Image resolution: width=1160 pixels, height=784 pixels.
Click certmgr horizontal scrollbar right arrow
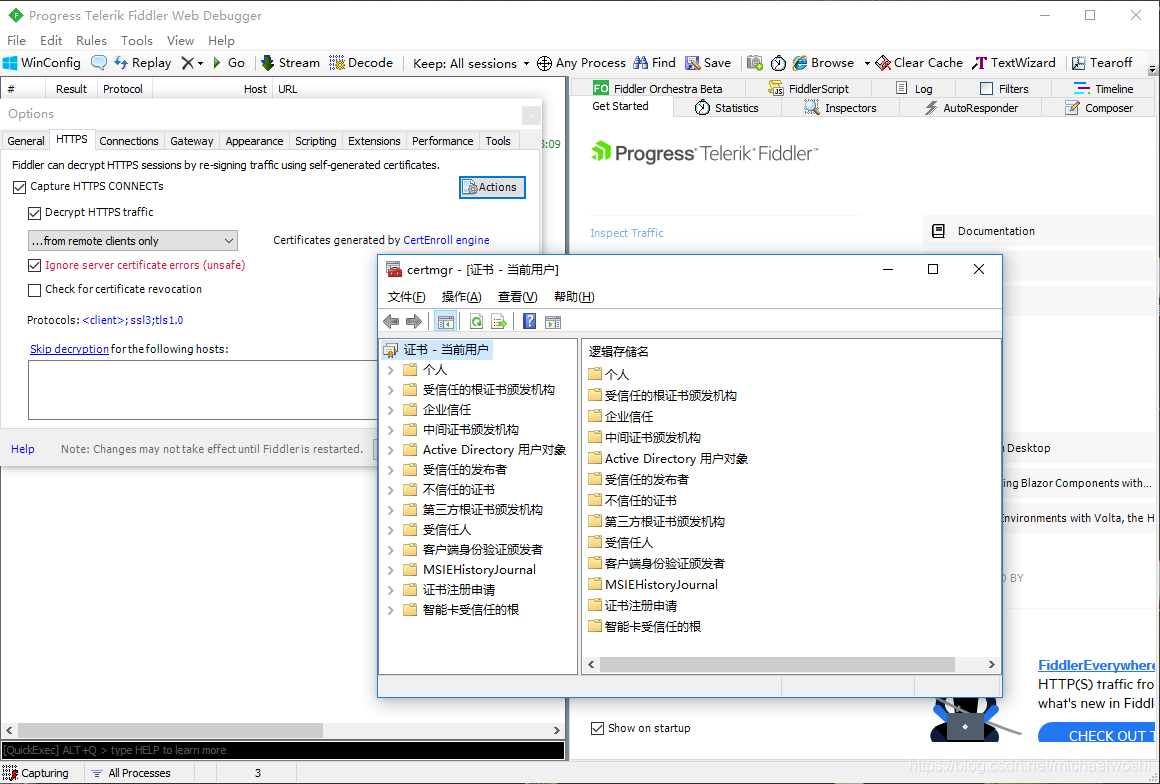click(992, 665)
